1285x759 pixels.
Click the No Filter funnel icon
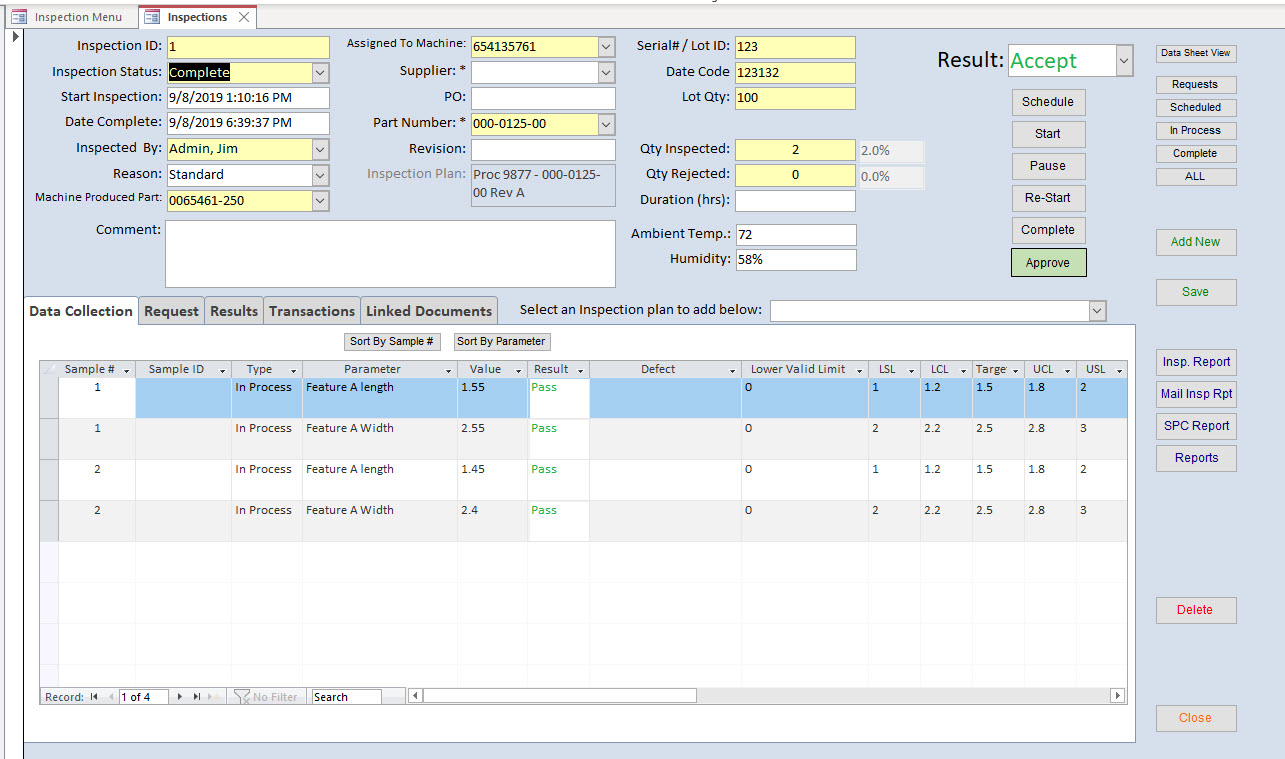pyautogui.click(x=242, y=697)
